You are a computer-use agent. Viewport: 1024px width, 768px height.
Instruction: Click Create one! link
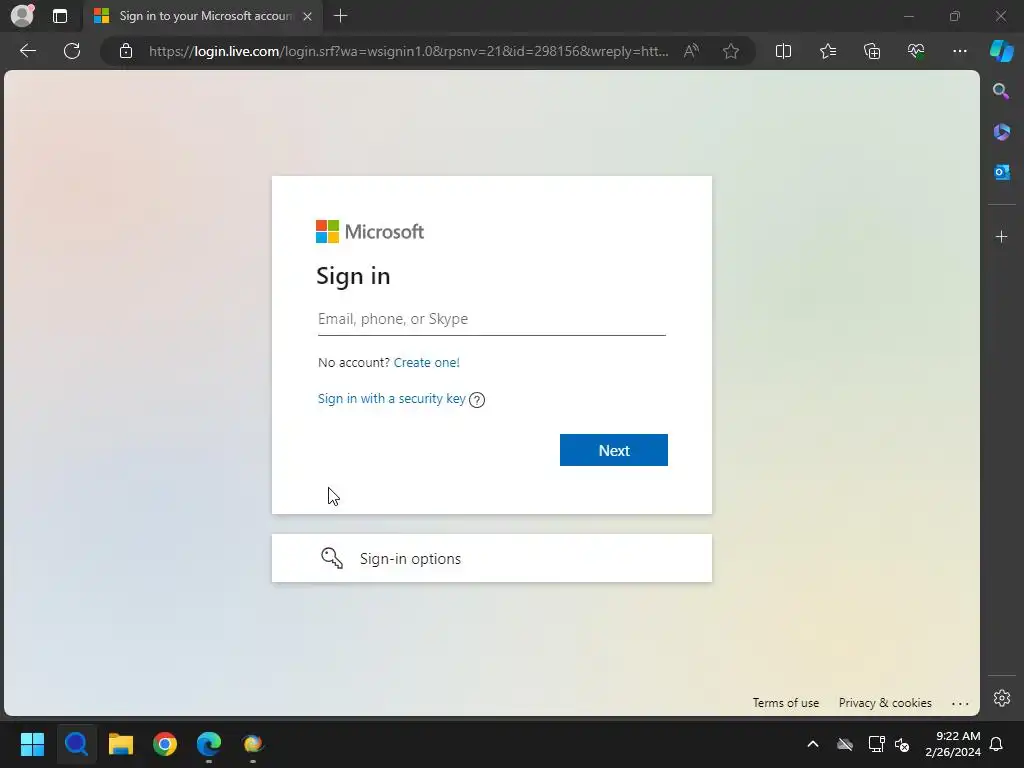(x=426, y=362)
